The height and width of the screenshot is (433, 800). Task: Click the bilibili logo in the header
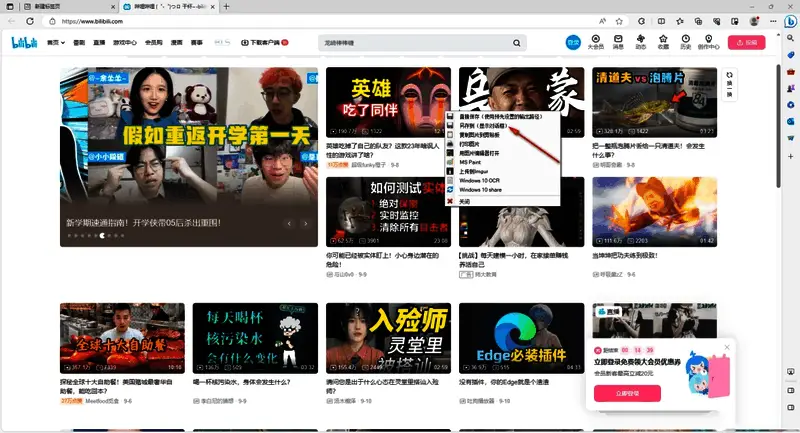coord(24,43)
